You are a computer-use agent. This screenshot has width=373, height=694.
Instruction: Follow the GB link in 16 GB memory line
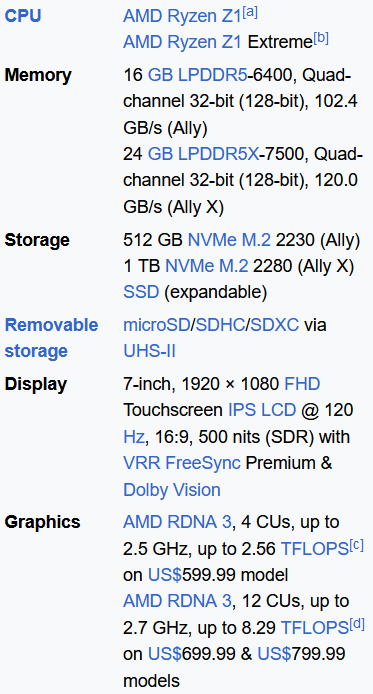coord(160,75)
